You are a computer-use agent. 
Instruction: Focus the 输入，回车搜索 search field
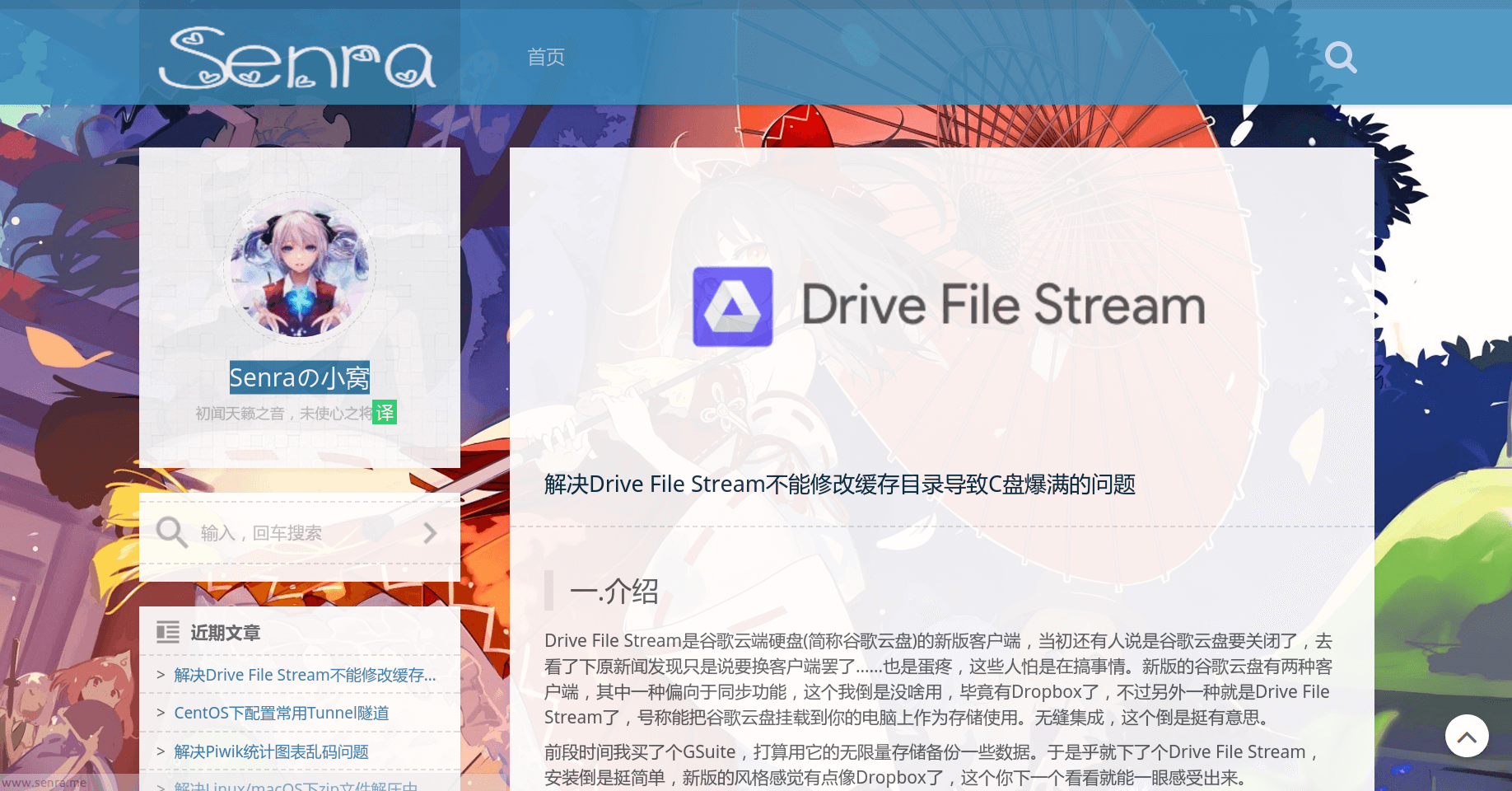point(300,533)
